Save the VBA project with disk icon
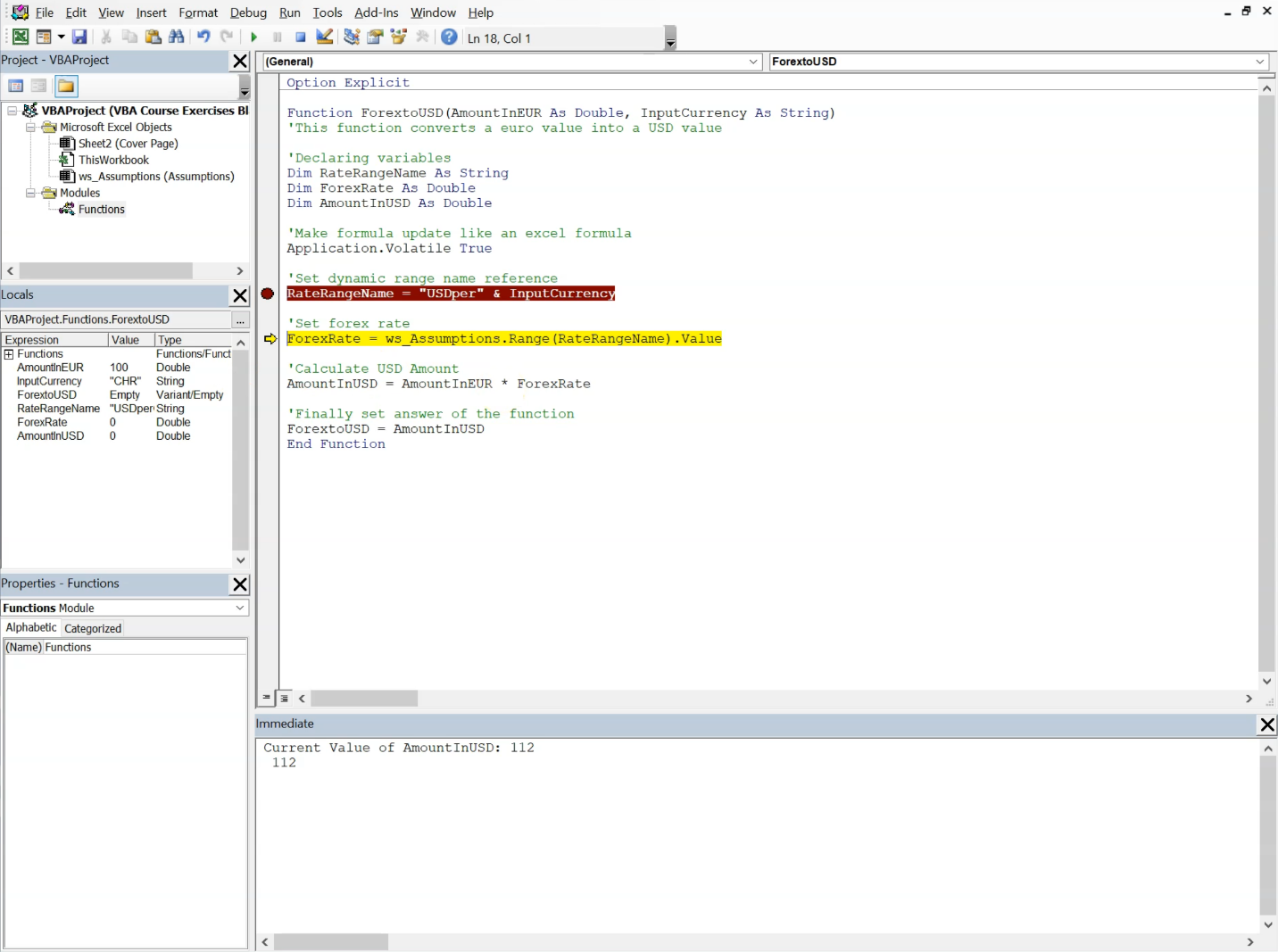The height and width of the screenshot is (952, 1278). tap(79, 37)
